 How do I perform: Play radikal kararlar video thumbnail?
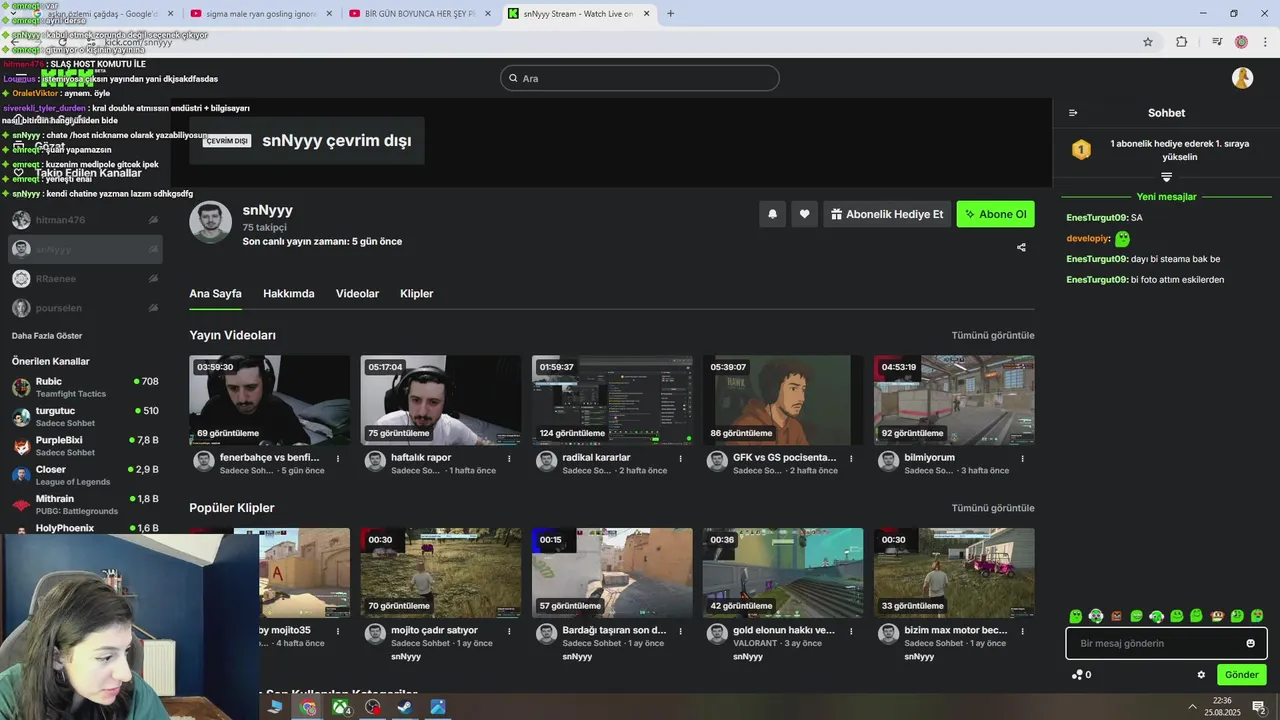click(612, 400)
